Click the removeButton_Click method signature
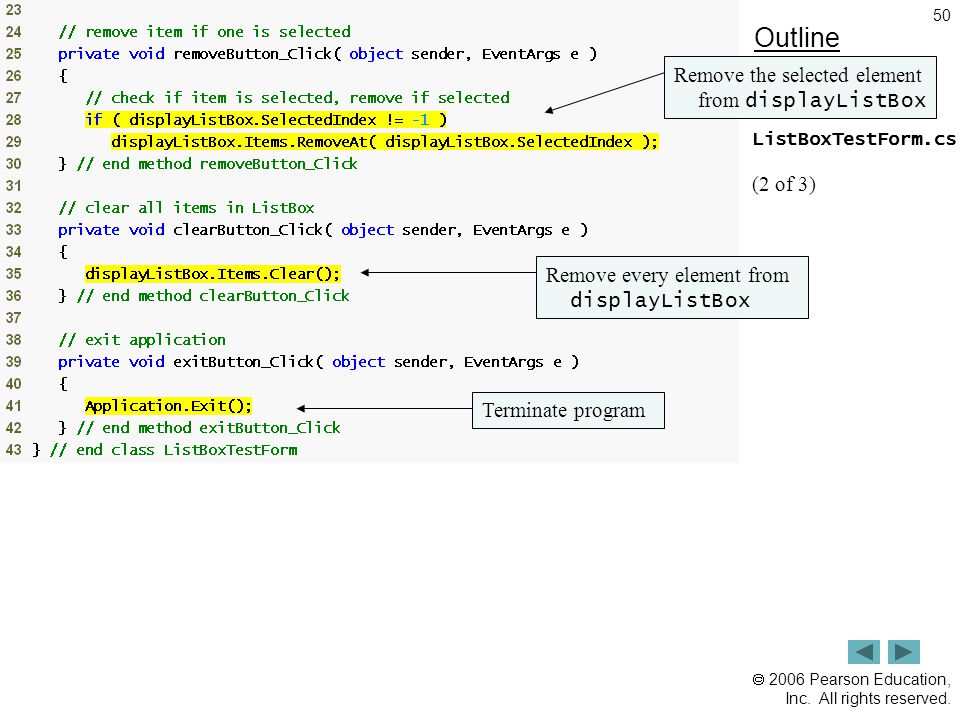This screenshot has width=960, height=720. [x=328, y=54]
